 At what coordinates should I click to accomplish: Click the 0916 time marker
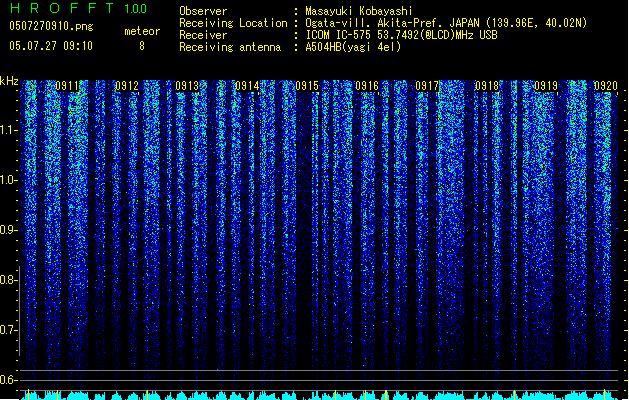pos(367,86)
